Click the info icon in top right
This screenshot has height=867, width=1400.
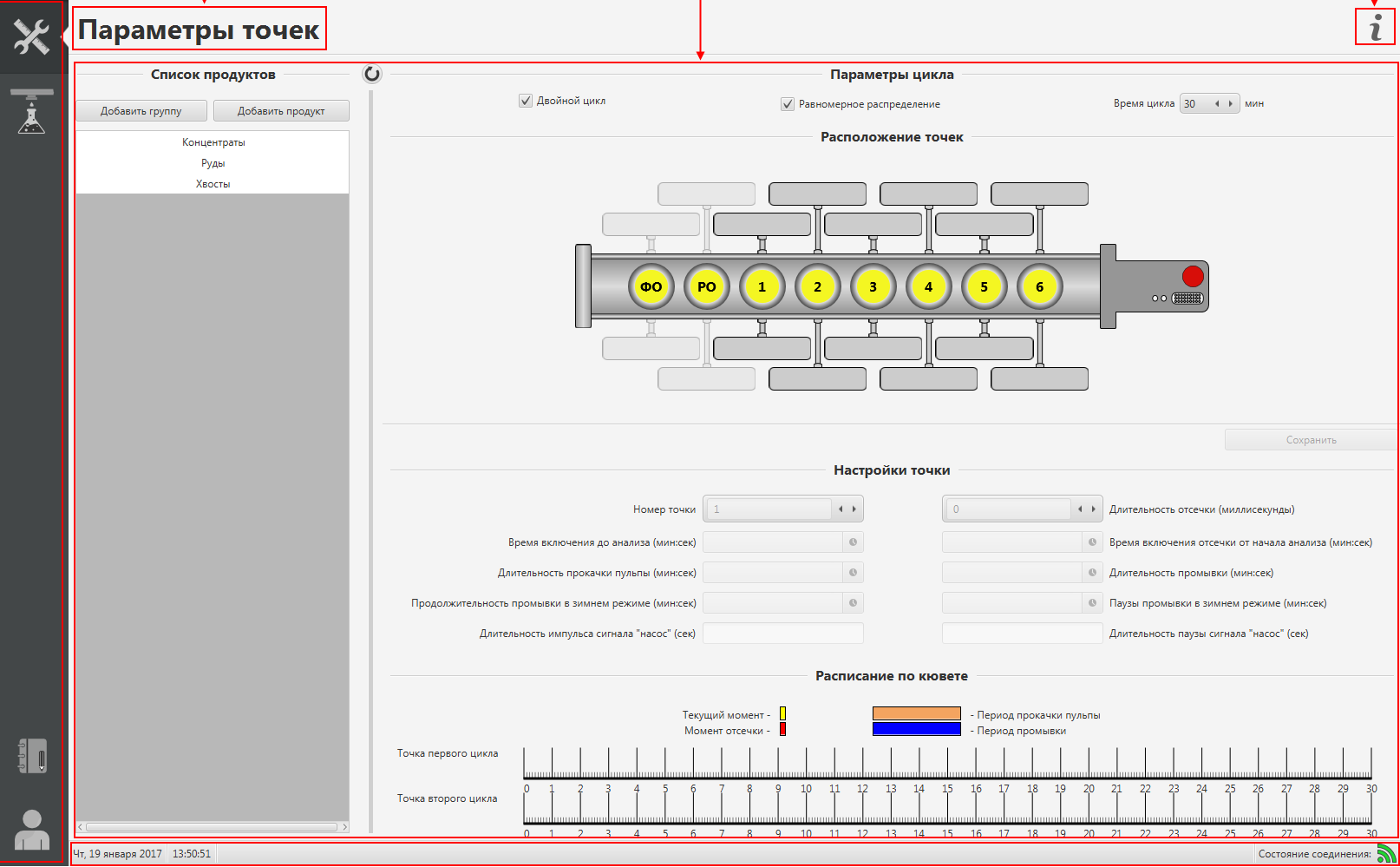click(x=1375, y=27)
